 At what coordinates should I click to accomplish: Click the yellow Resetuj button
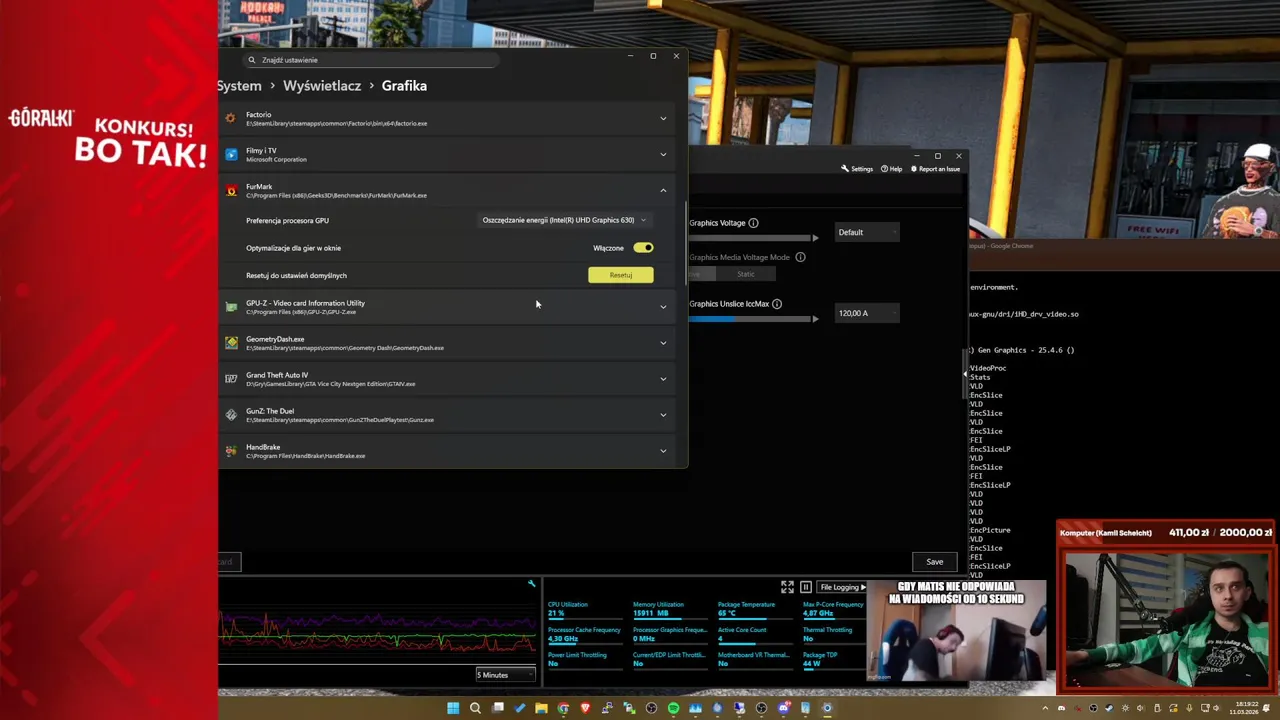point(621,275)
